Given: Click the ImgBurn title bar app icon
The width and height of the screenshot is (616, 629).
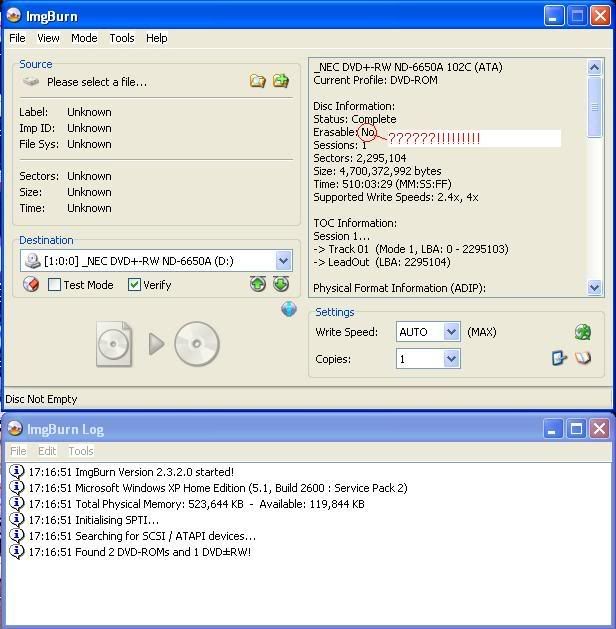Looking at the screenshot, I should pyautogui.click(x=14, y=16).
